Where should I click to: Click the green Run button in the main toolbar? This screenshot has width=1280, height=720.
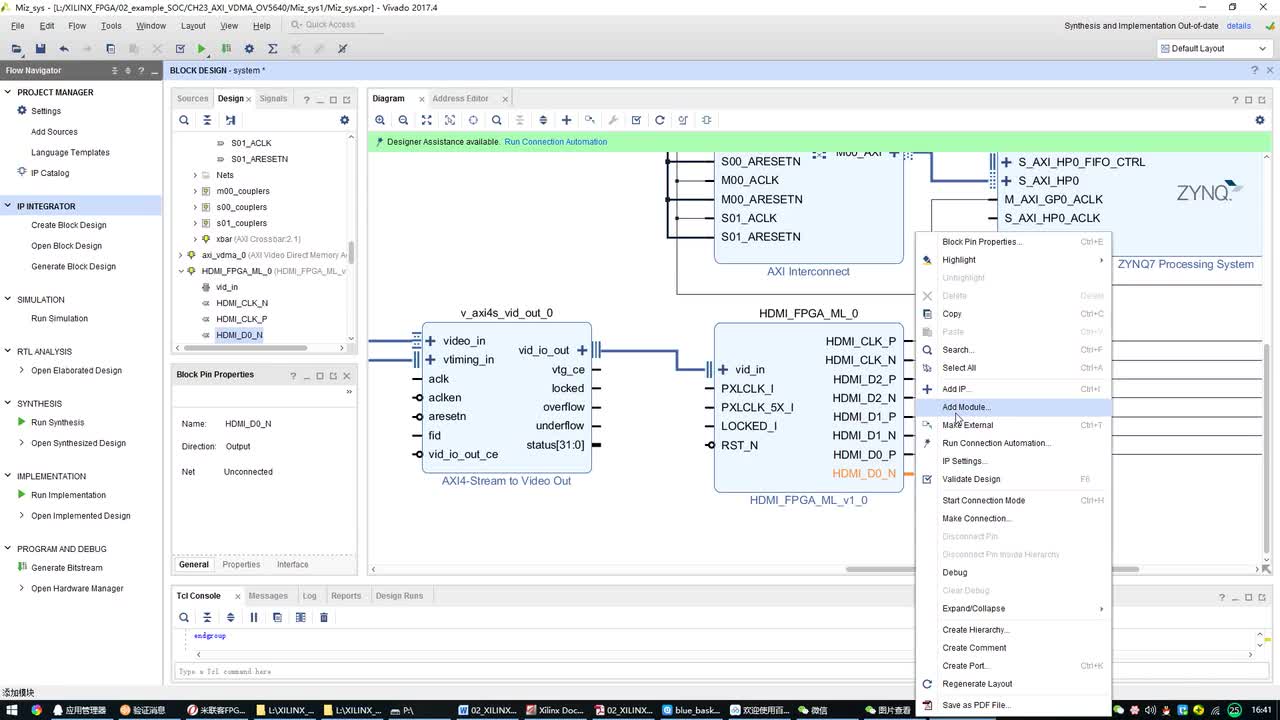click(x=202, y=48)
